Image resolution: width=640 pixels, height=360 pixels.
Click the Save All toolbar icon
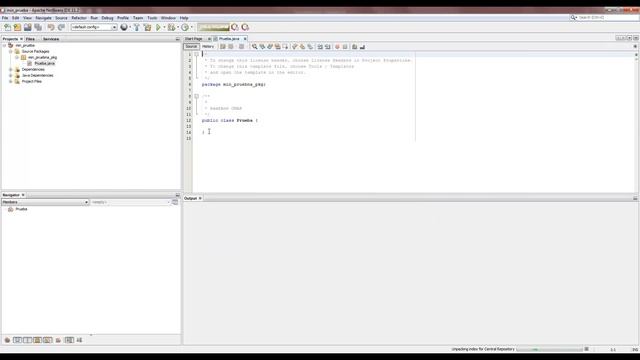pos(38,27)
